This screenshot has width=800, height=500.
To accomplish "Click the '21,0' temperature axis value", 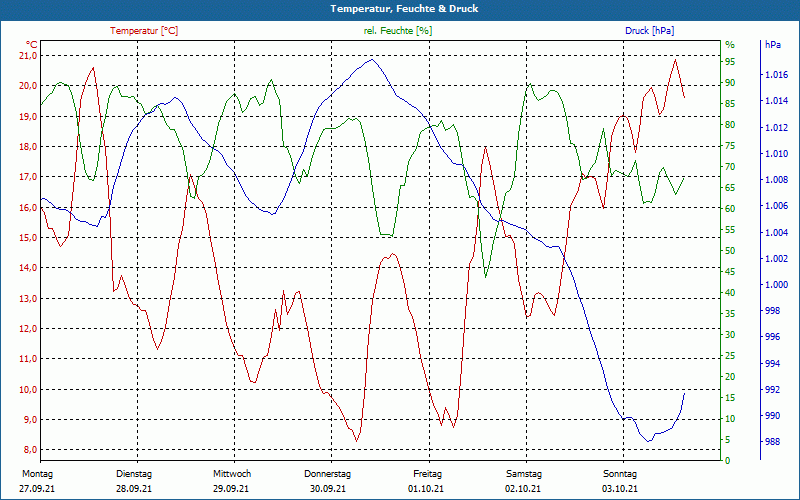I will click(x=28, y=56).
